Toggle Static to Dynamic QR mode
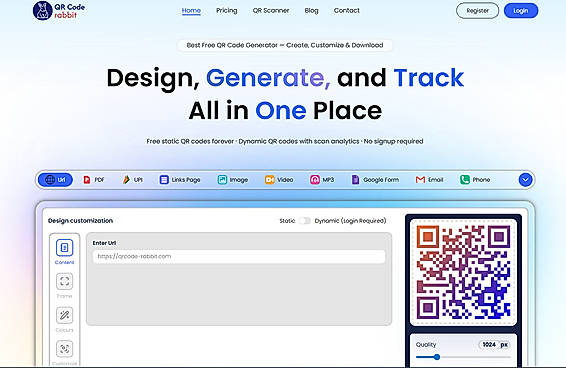Screen dimensions: 566x368 pos(305,221)
